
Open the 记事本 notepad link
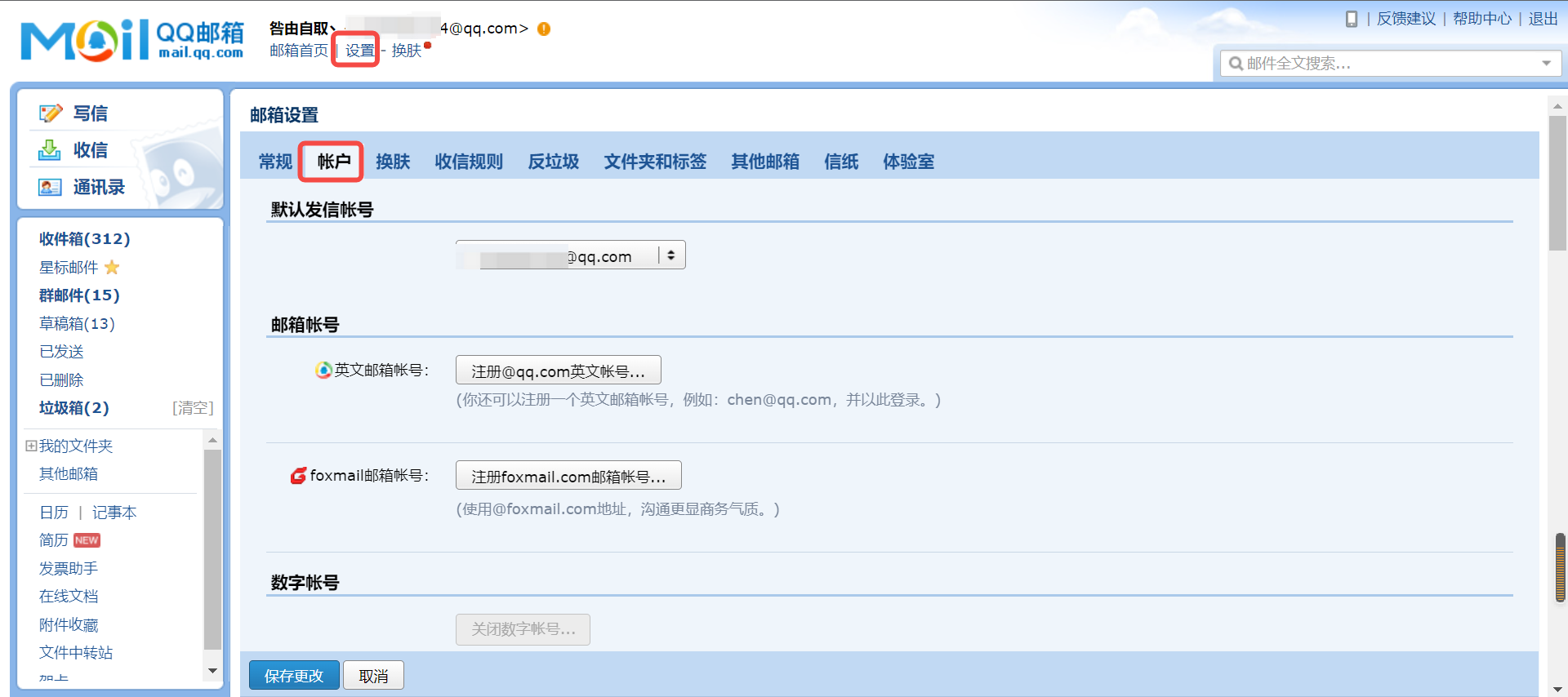tap(114, 512)
